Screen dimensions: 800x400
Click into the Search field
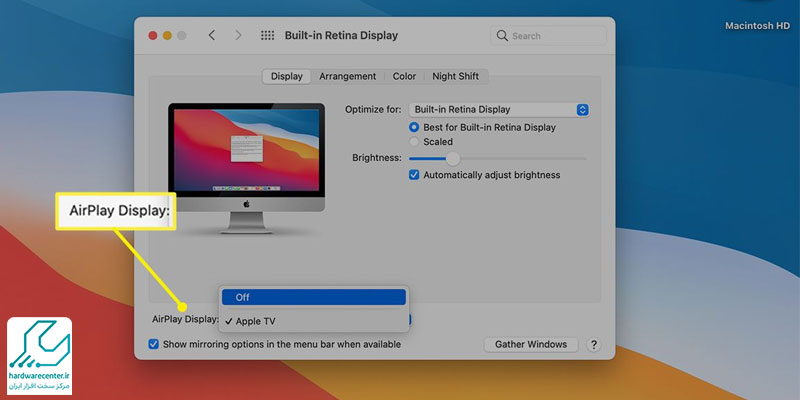(548, 36)
